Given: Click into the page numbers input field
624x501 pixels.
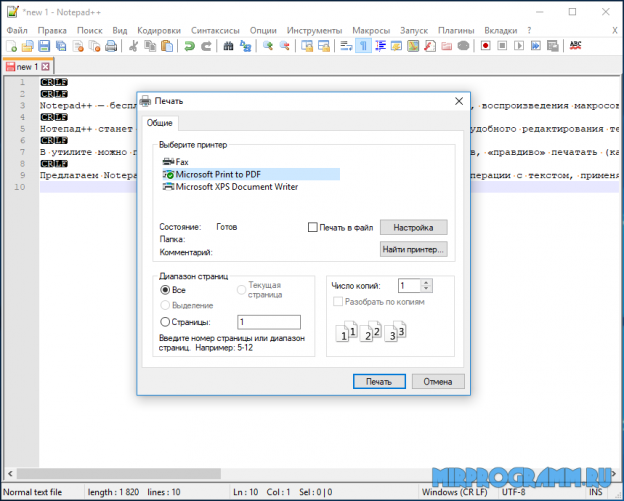Looking at the screenshot, I should click(x=268, y=322).
